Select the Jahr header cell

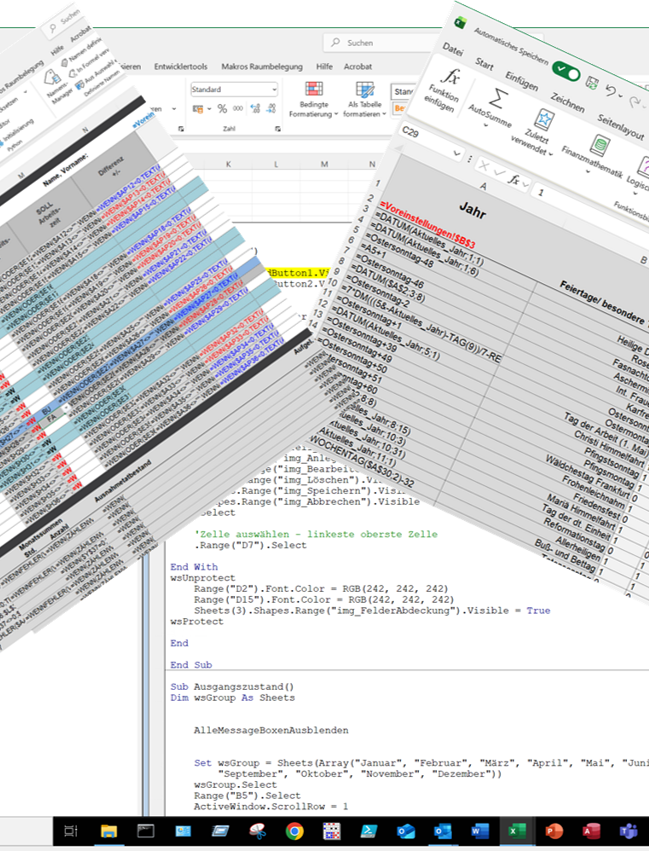472,209
